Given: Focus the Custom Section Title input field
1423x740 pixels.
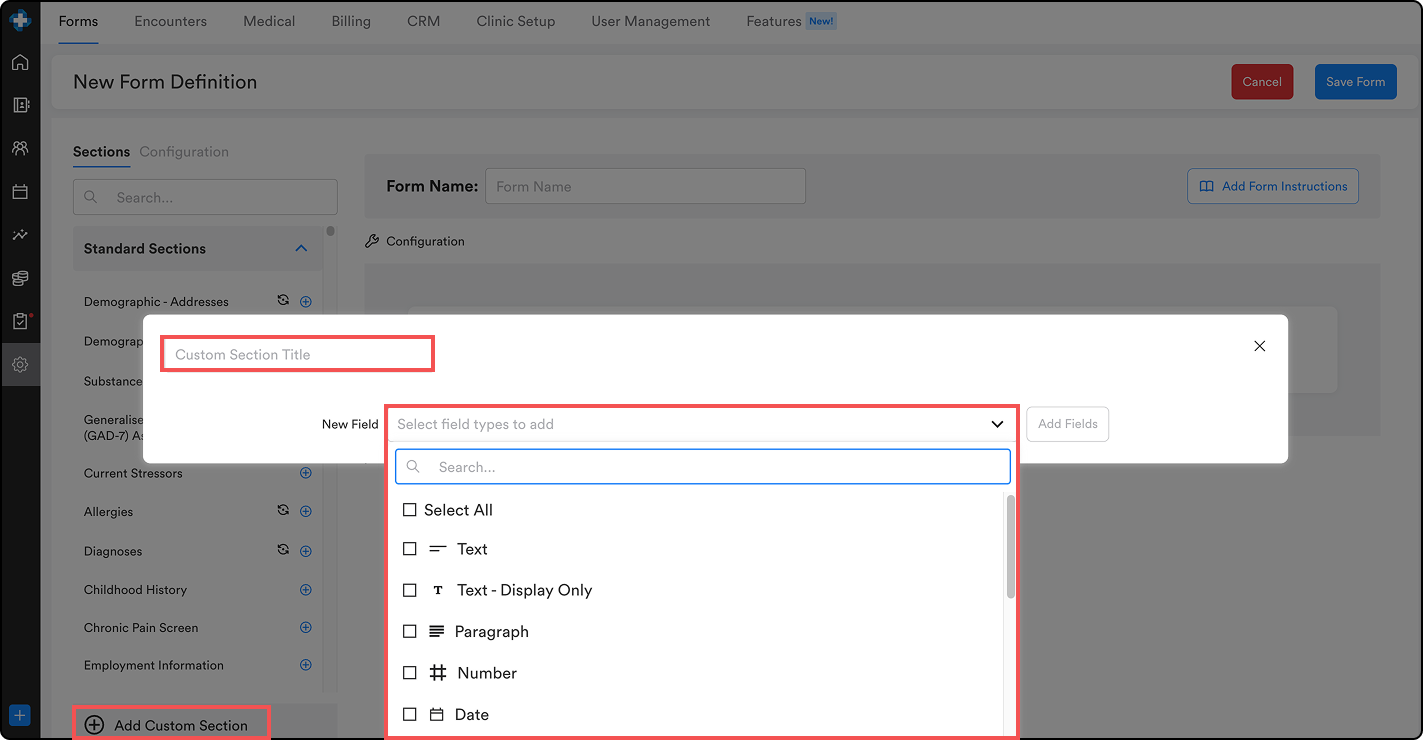Looking at the screenshot, I should click(x=297, y=355).
